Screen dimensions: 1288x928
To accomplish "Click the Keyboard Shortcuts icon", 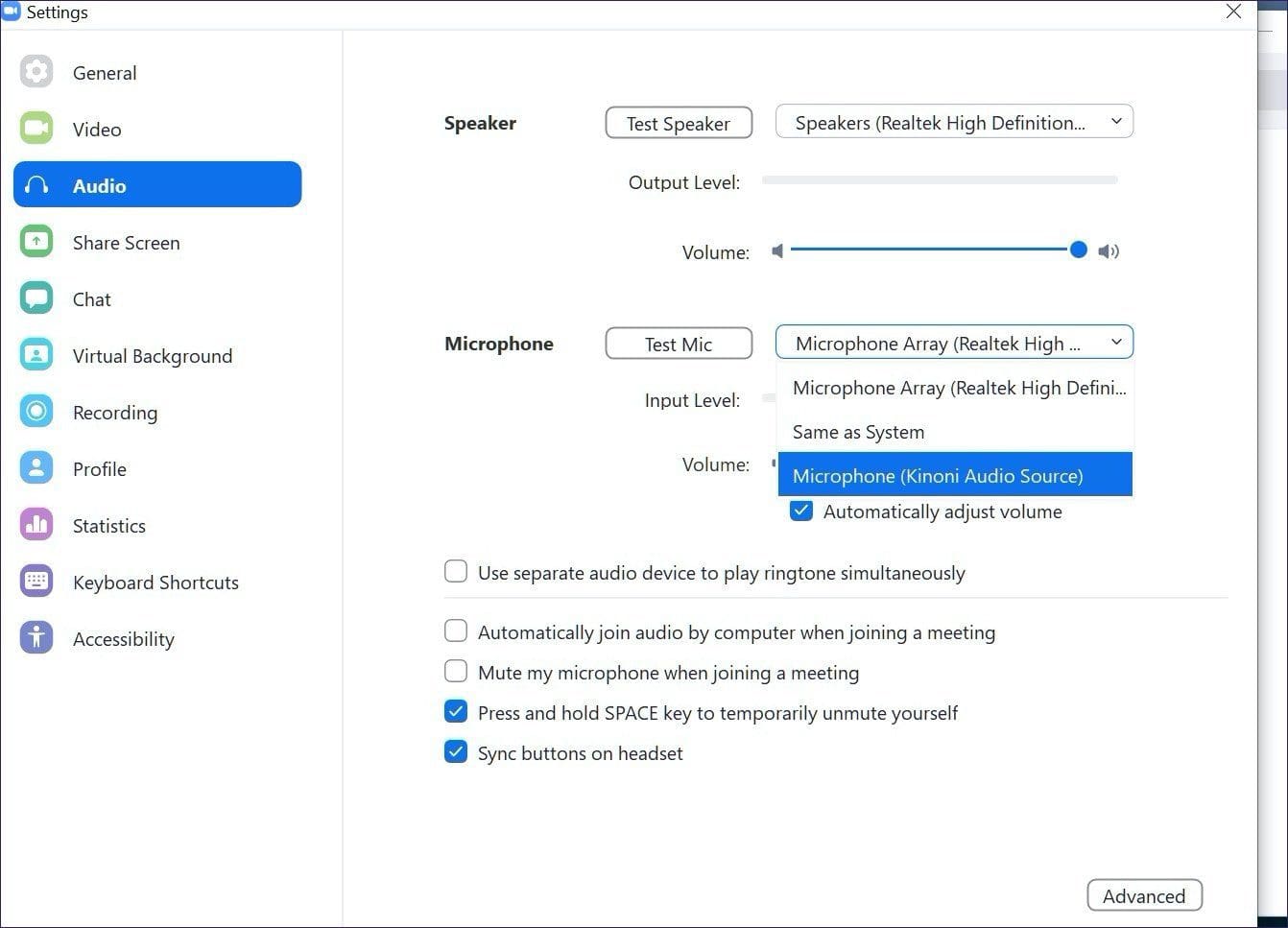I will (36, 582).
